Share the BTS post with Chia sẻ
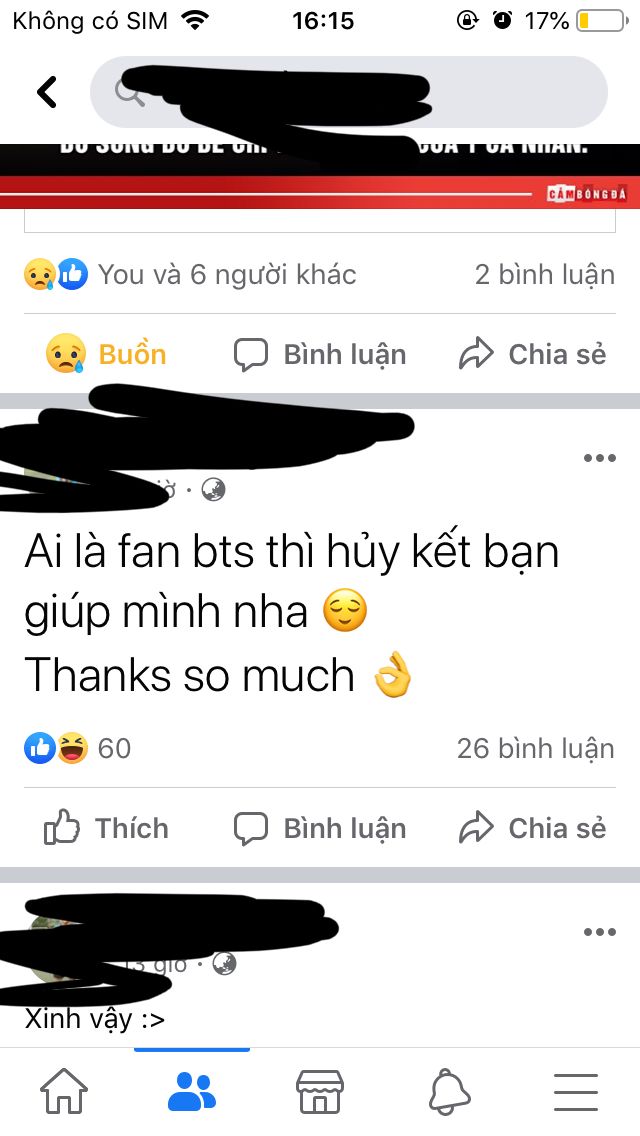The image size is (640, 1136). pyautogui.click(x=533, y=828)
